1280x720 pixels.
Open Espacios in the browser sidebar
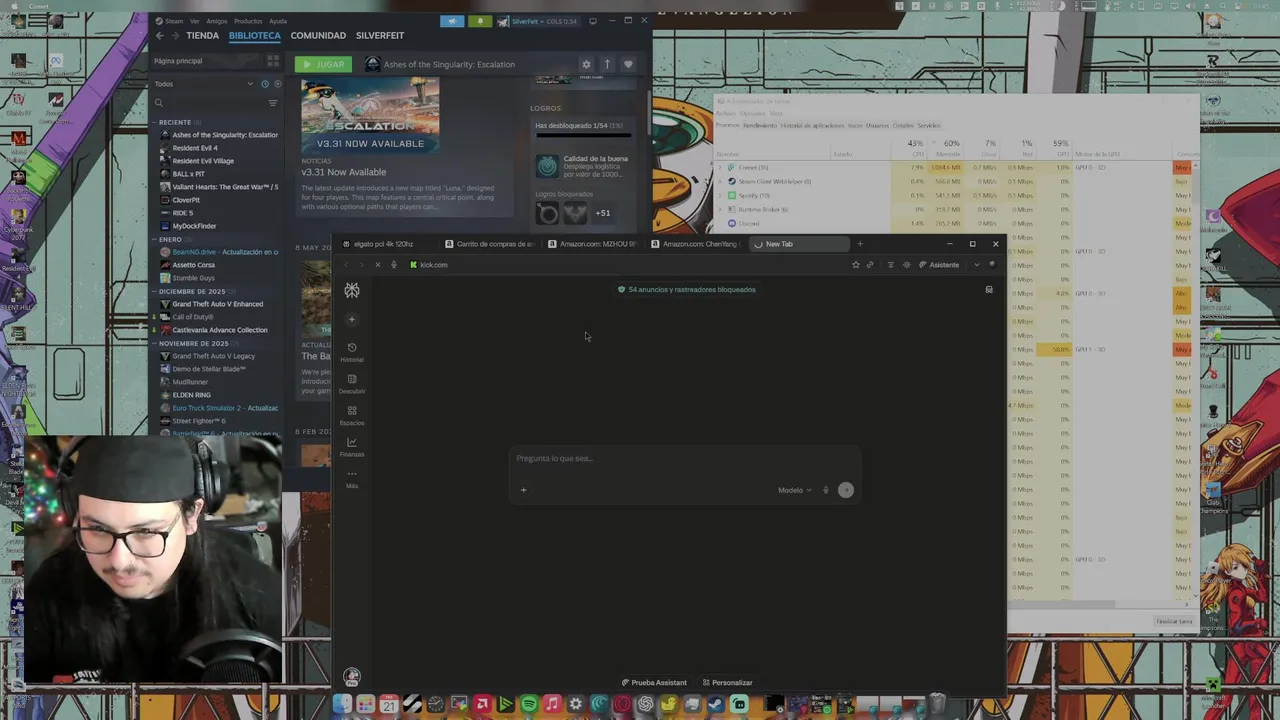pyautogui.click(x=351, y=415)
